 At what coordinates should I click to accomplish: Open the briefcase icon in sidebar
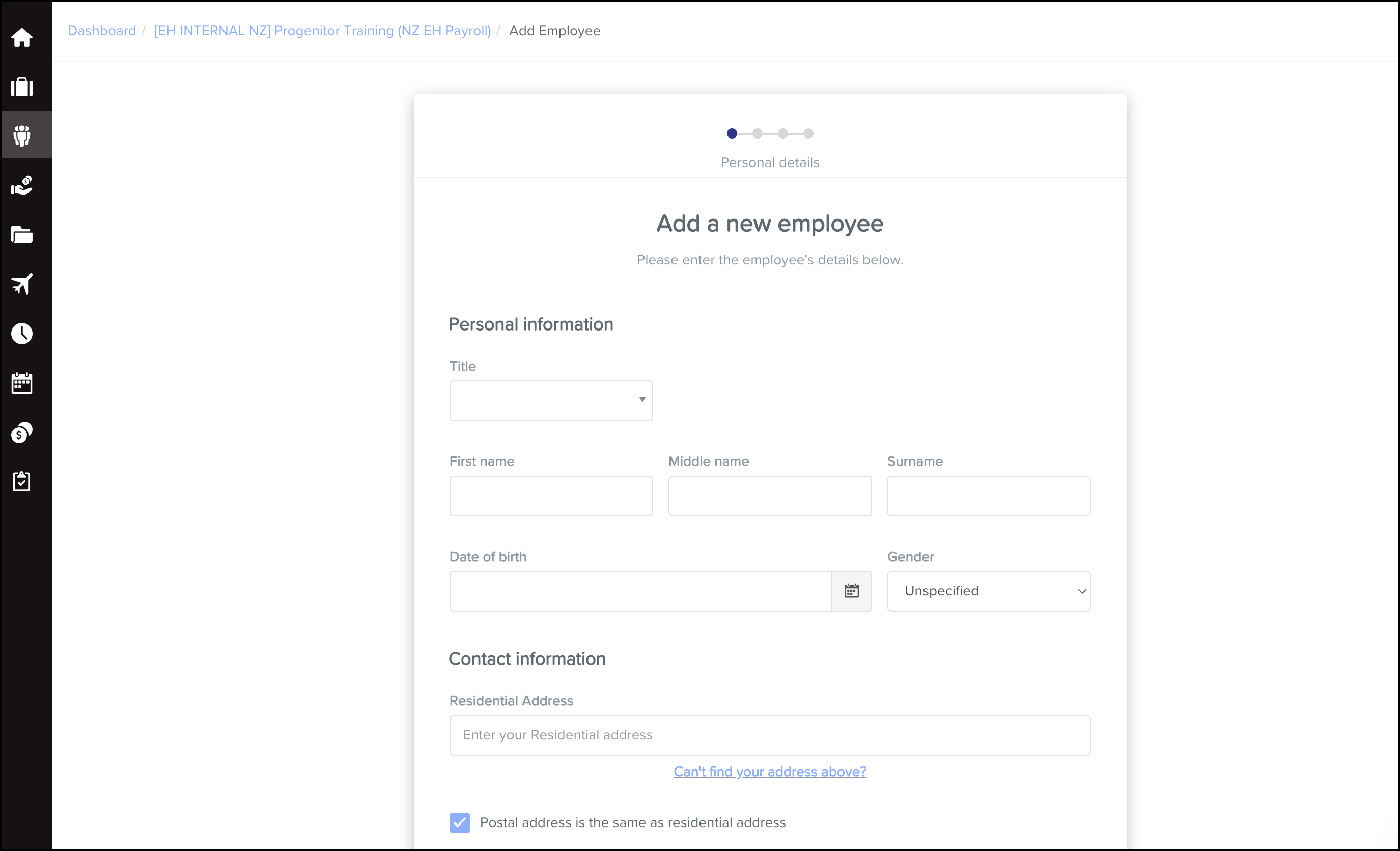tap(21, 87)
